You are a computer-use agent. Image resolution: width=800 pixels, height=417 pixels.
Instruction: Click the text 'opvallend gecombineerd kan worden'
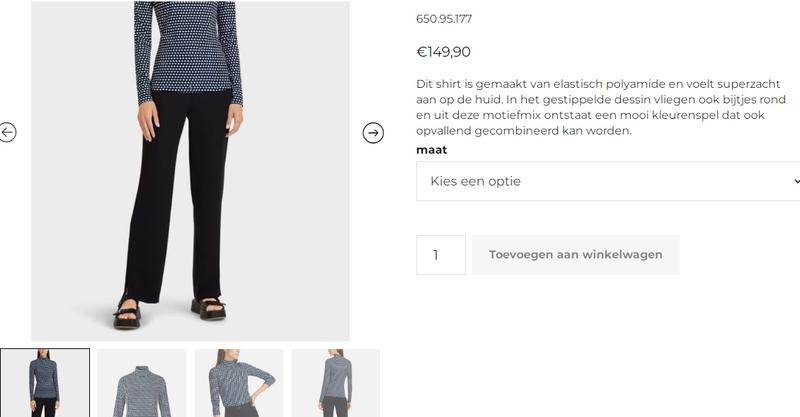(x=523, y=131)
